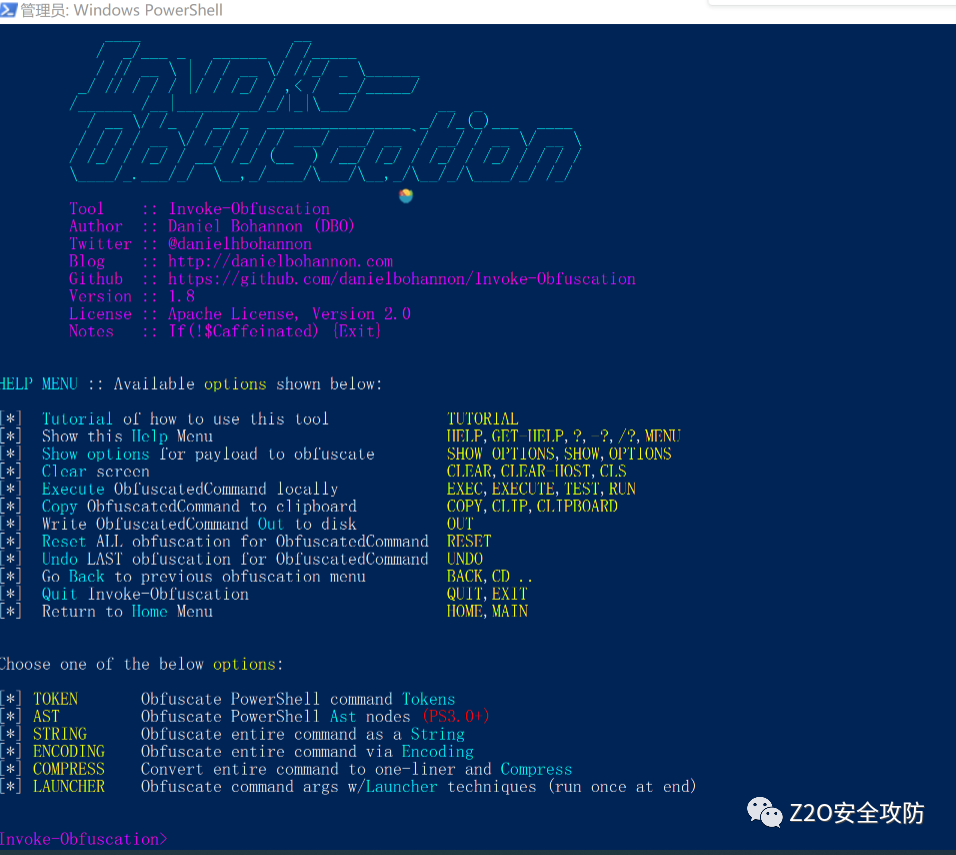Click the 'Clear screen' description
The height and width of the screenshot is (855, 956).
95,472
